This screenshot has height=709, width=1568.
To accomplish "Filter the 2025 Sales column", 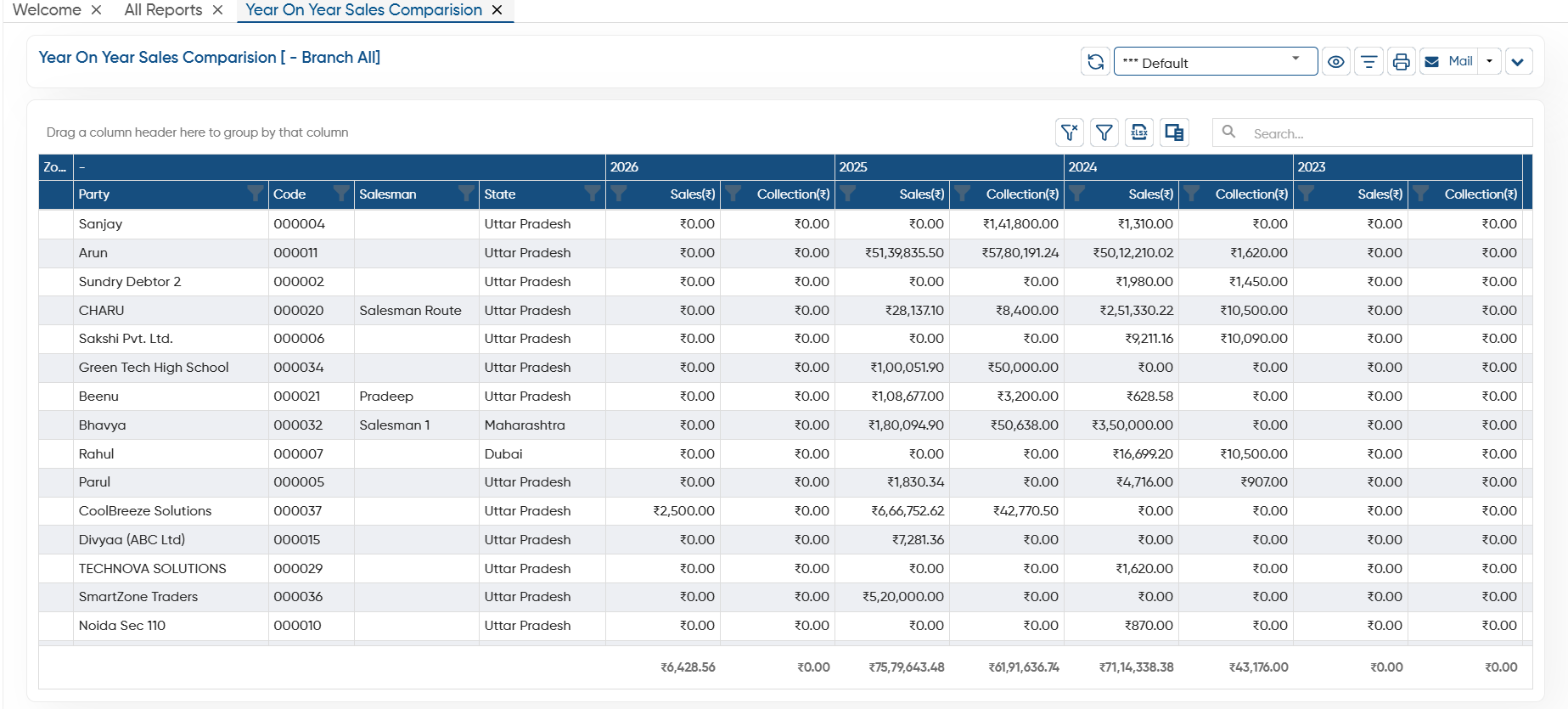I will 848,194.
